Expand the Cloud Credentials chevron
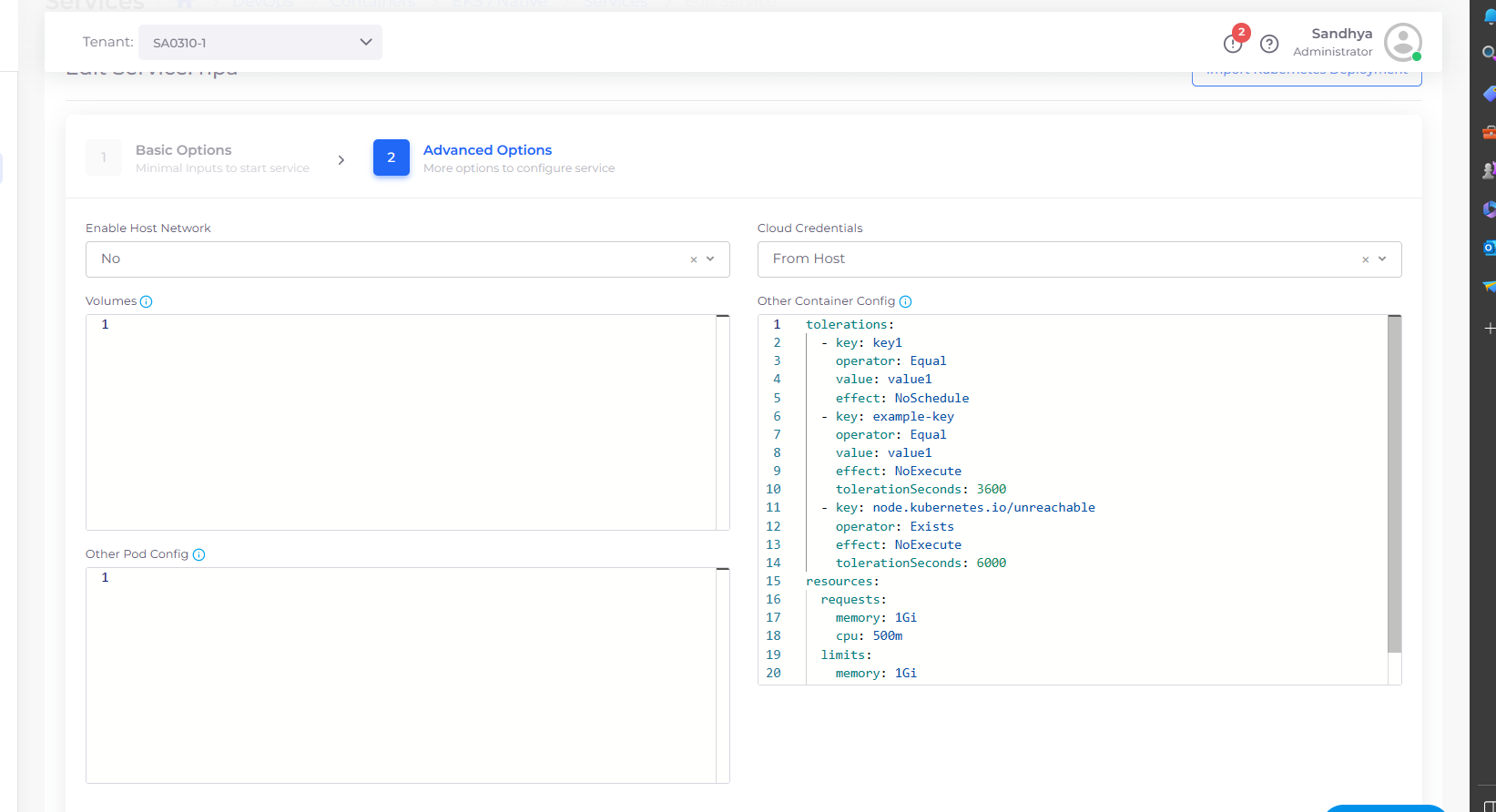 click(1382, 259)
